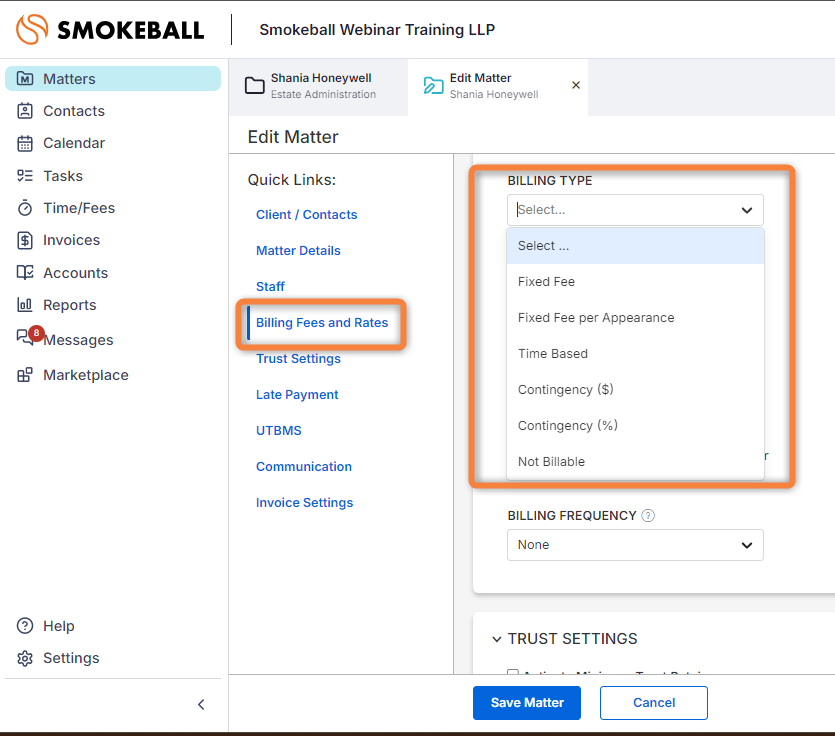Open Tasks via its checklist icon
The image size is (835, 736).
[x=25, y=176]
